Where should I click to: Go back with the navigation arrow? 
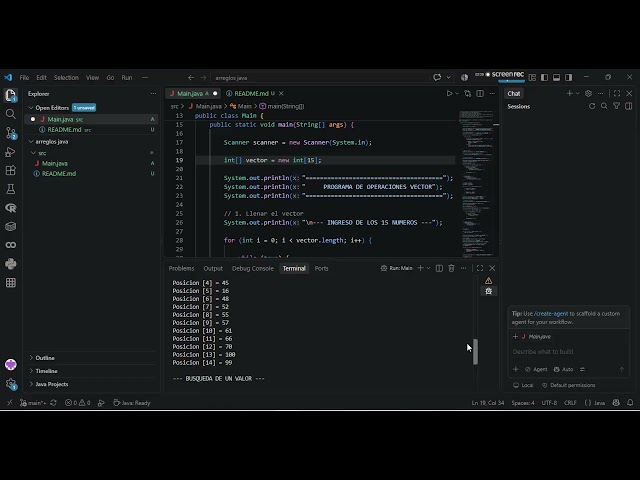tap(191, 78)
